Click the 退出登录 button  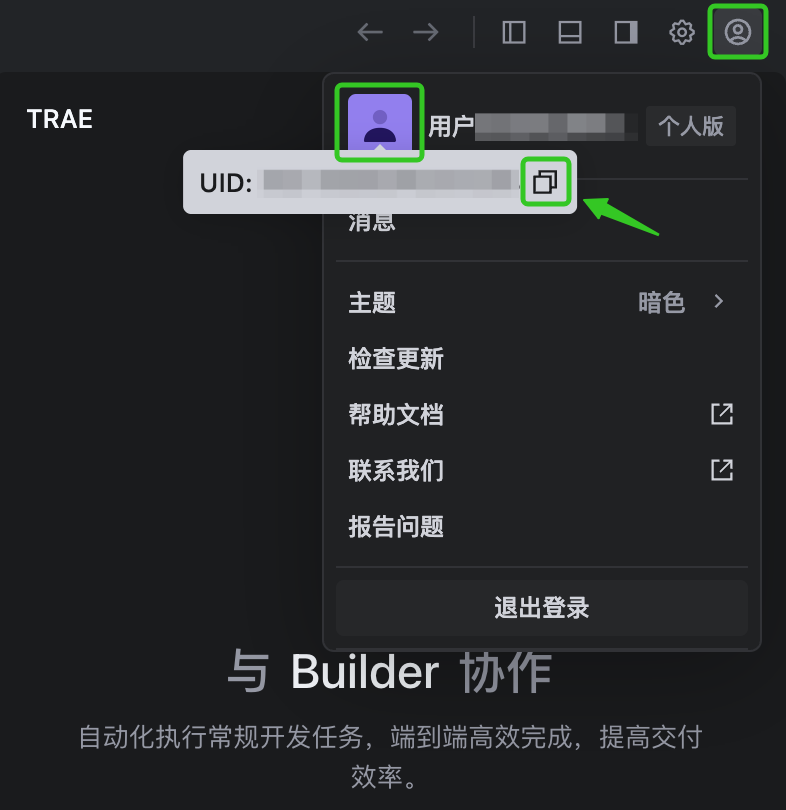click(x=542, y=608)
